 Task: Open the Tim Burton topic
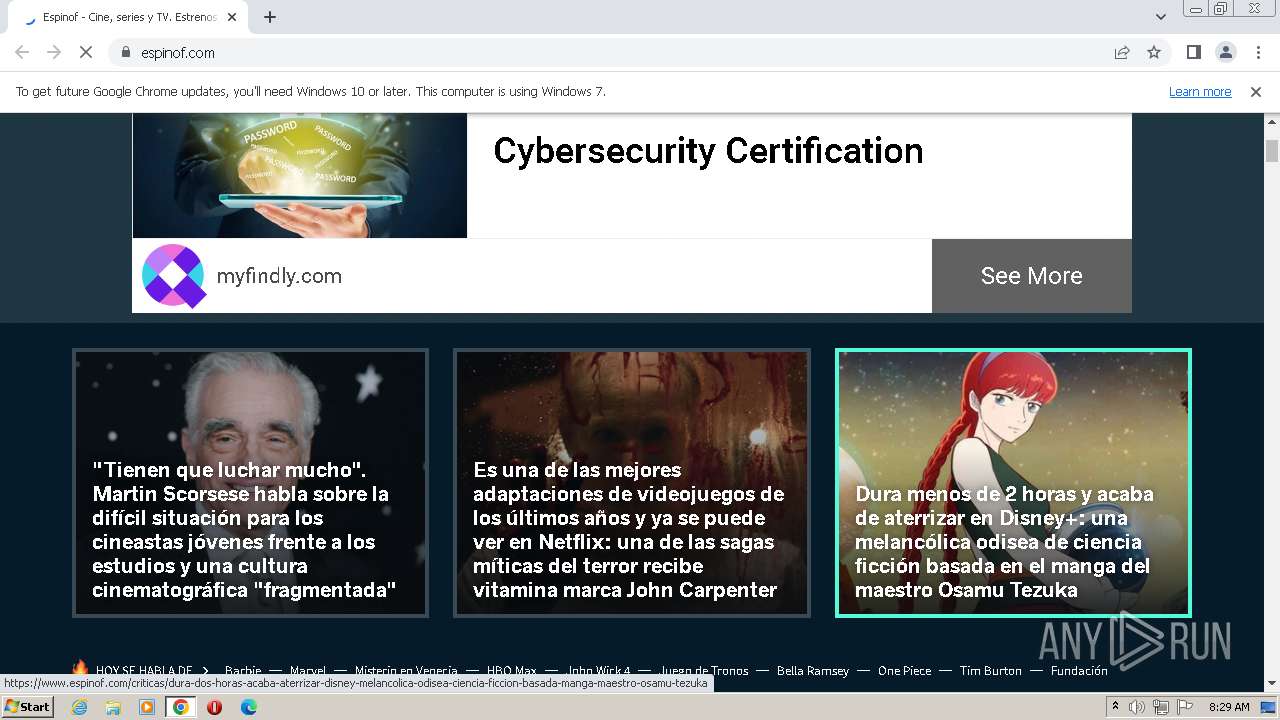991,671
